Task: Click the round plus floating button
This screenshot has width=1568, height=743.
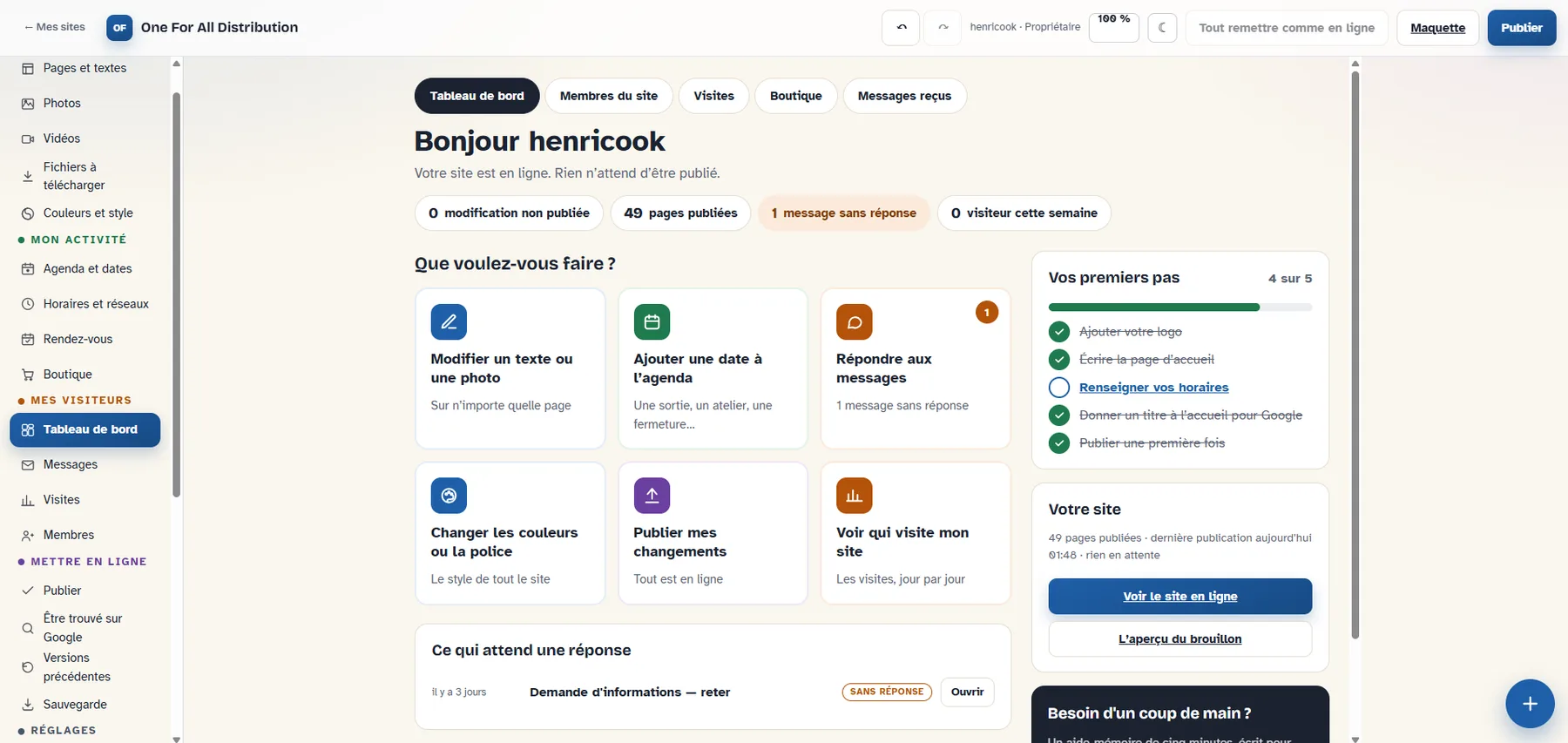Action: (1530, 704)
